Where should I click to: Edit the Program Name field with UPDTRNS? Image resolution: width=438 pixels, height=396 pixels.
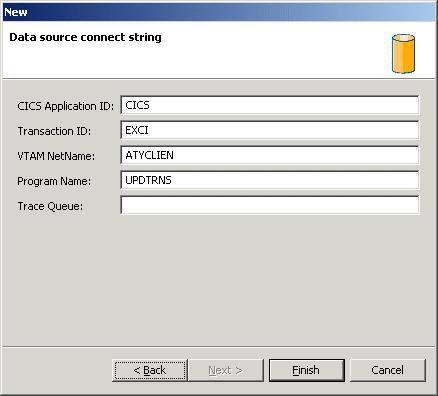point(270,180)
